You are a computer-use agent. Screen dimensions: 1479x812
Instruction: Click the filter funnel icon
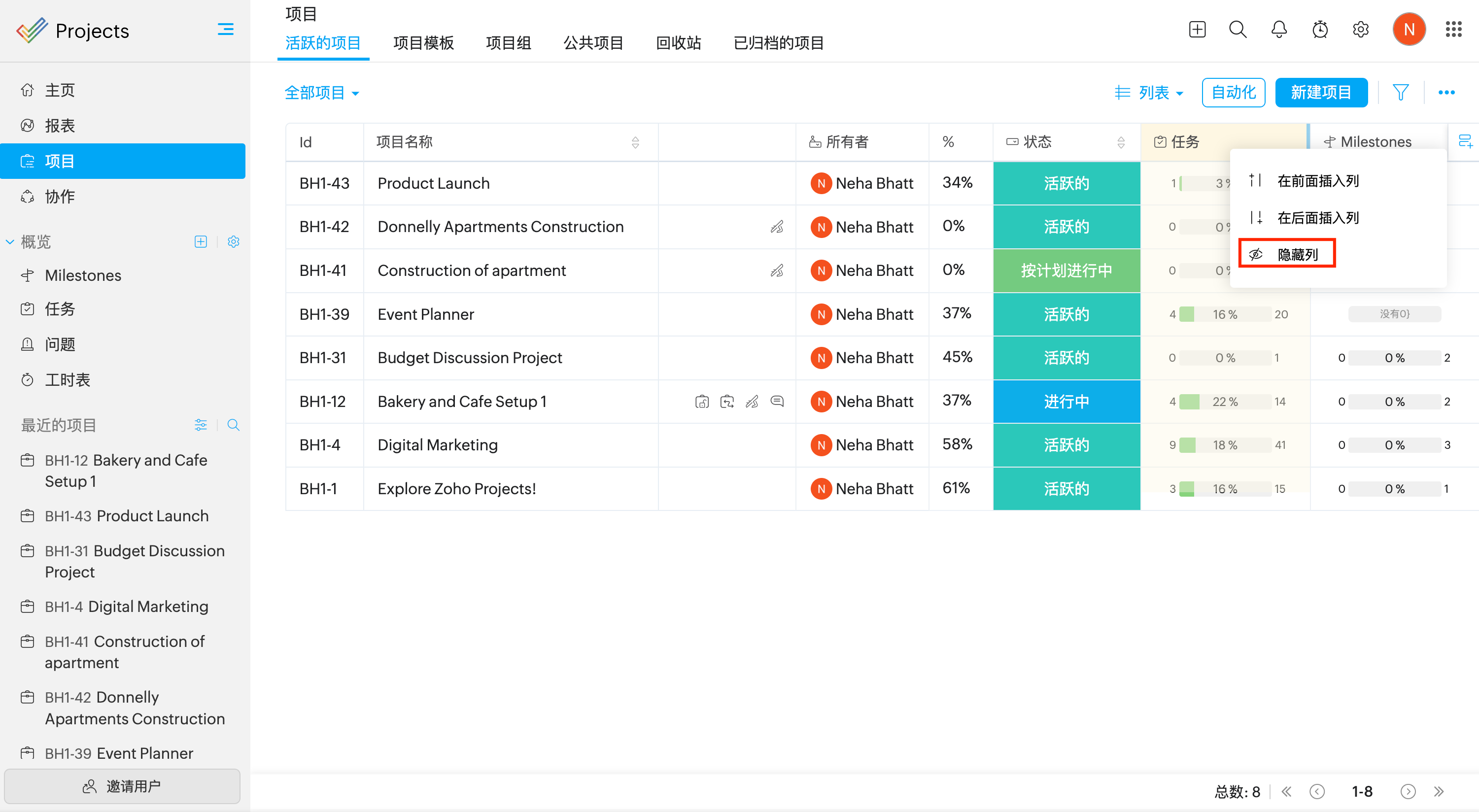point(1400,93)
